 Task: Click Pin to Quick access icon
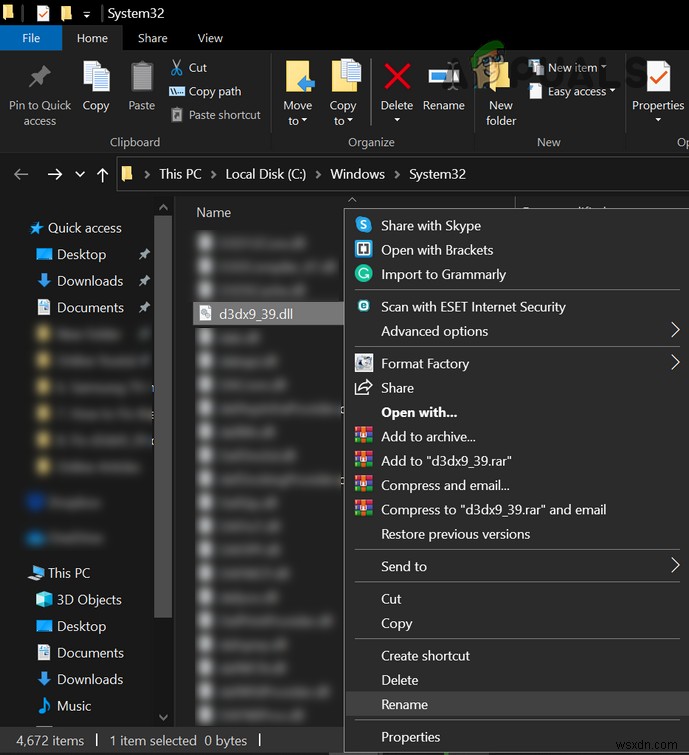pyautogui.click(x=40, y=78)
